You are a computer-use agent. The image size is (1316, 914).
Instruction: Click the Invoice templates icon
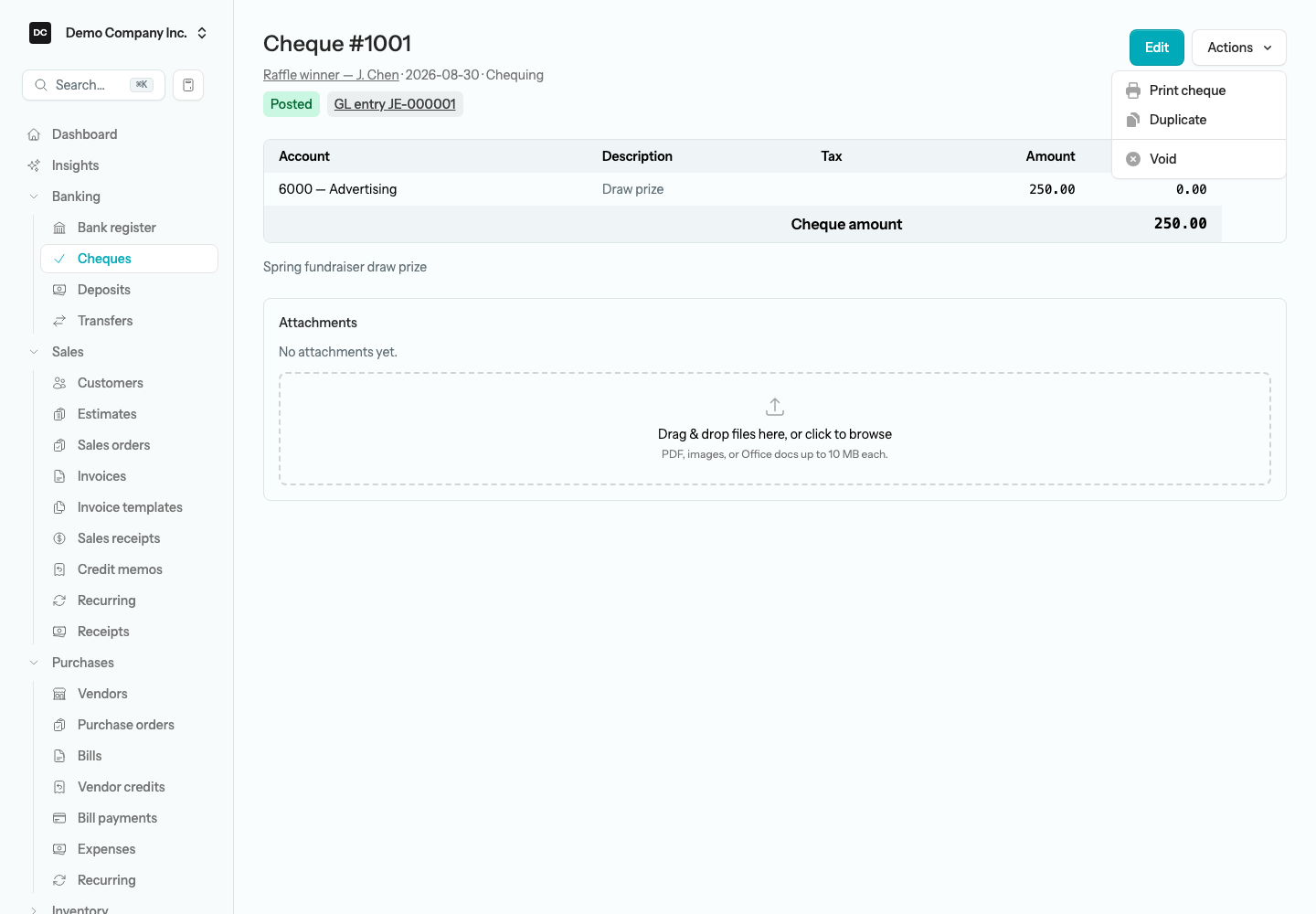tap(59, 507)
